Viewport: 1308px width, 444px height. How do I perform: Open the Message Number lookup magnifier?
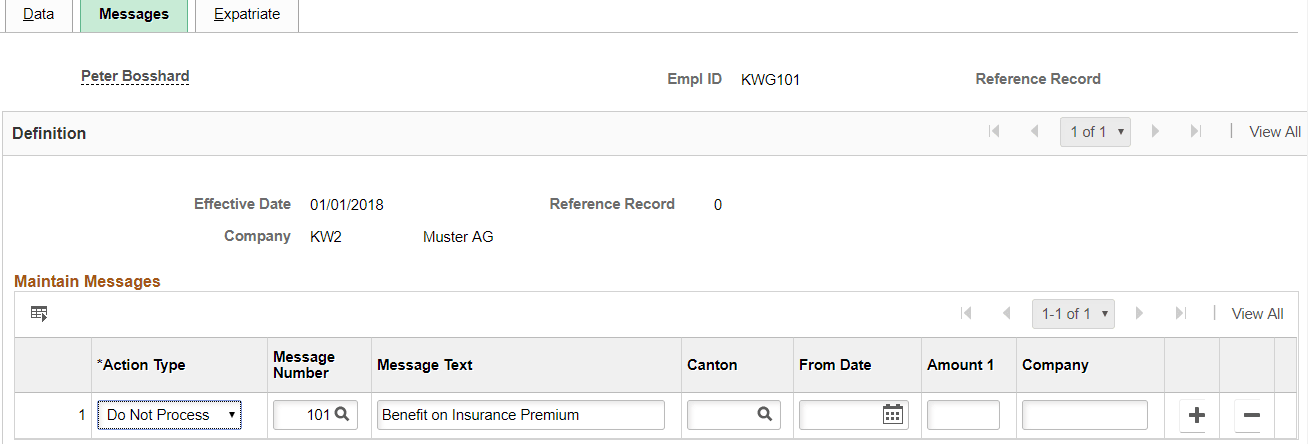pos(342,414)
